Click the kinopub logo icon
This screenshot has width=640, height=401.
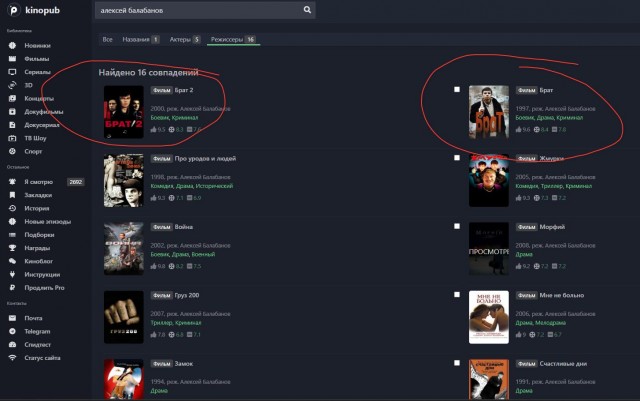(x=13, y=10)
